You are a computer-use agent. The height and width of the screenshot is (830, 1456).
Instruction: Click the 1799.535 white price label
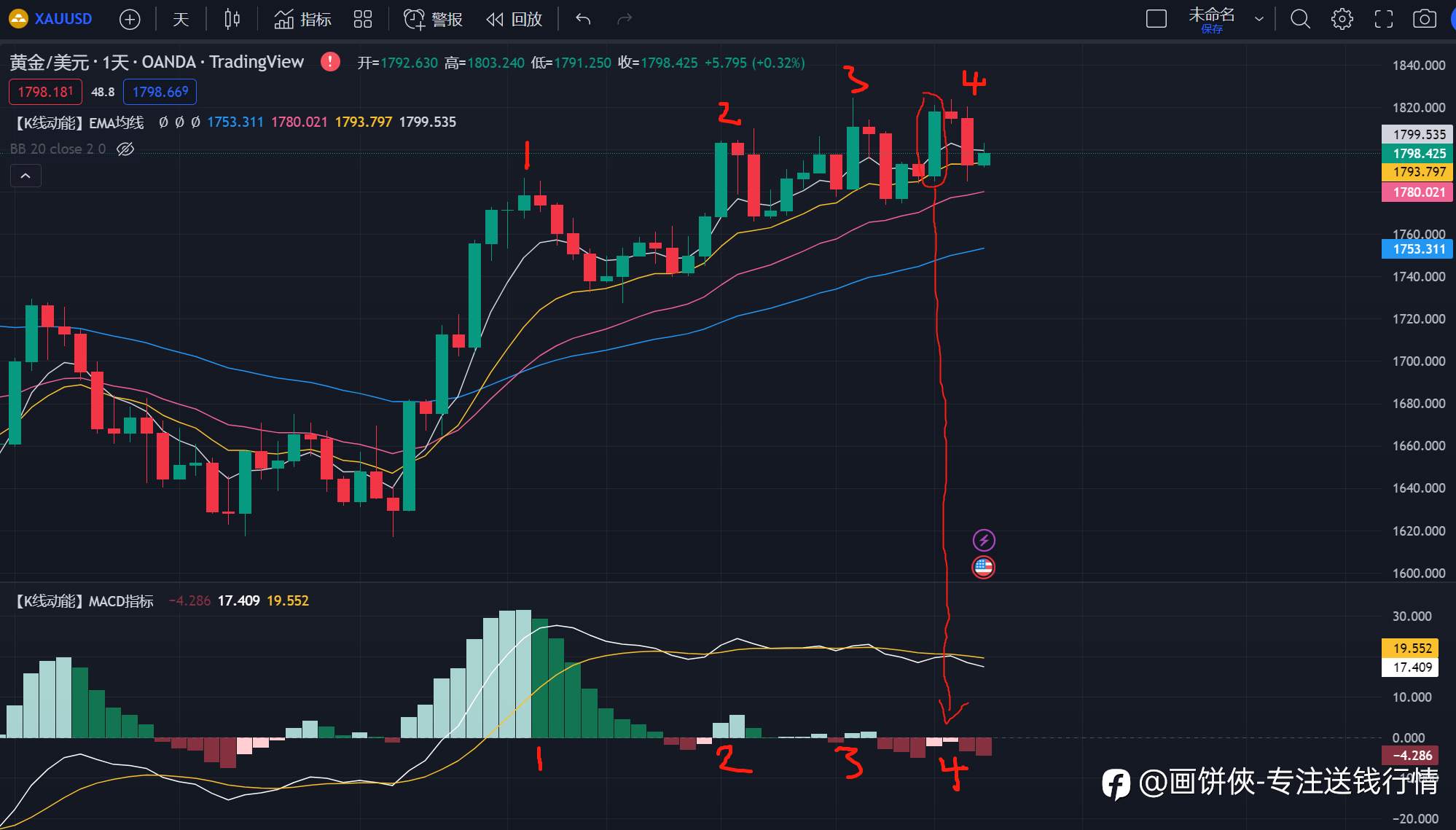[x=1417, y=134]
